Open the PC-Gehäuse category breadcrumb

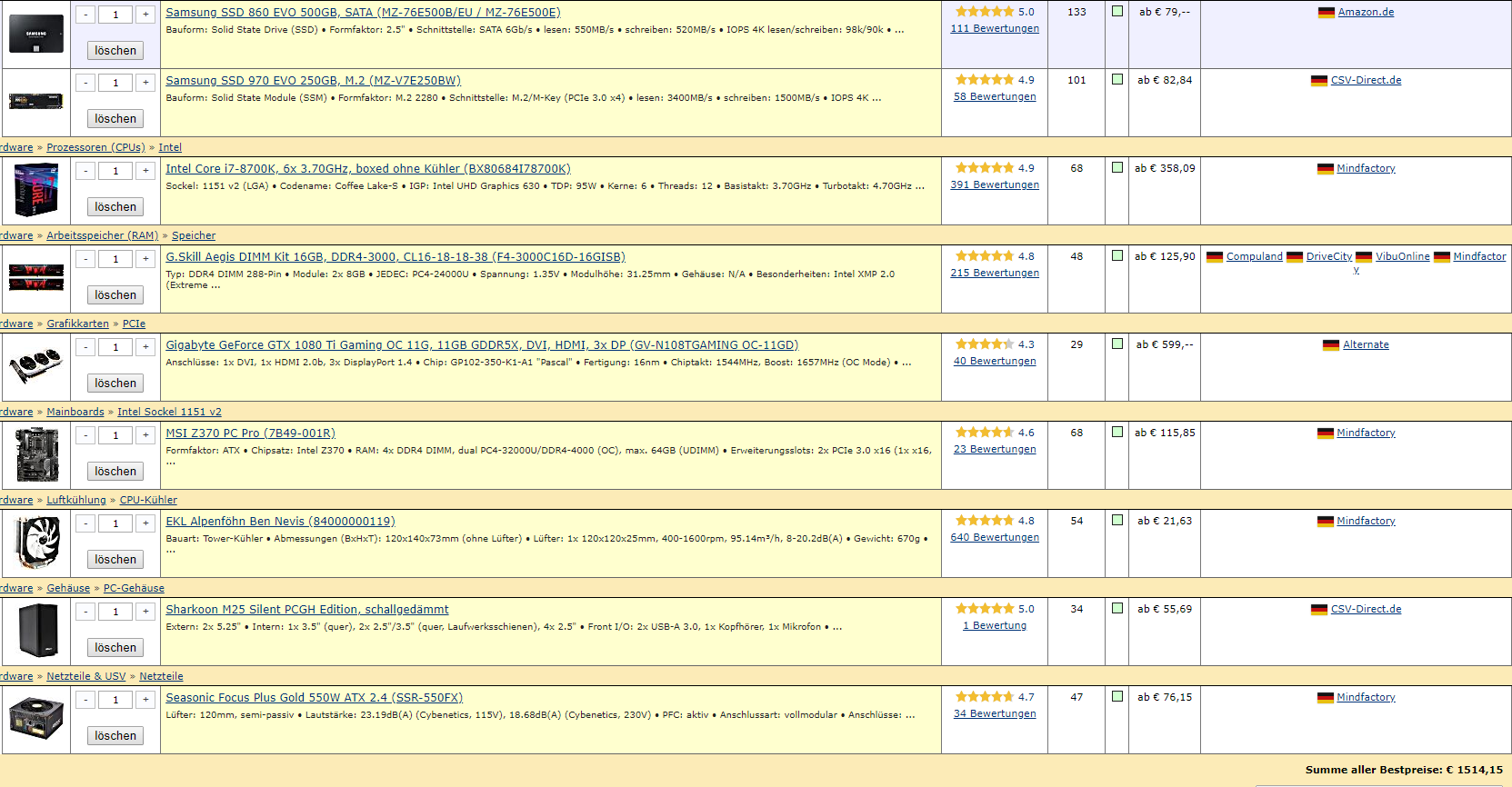tap(134, 588)
